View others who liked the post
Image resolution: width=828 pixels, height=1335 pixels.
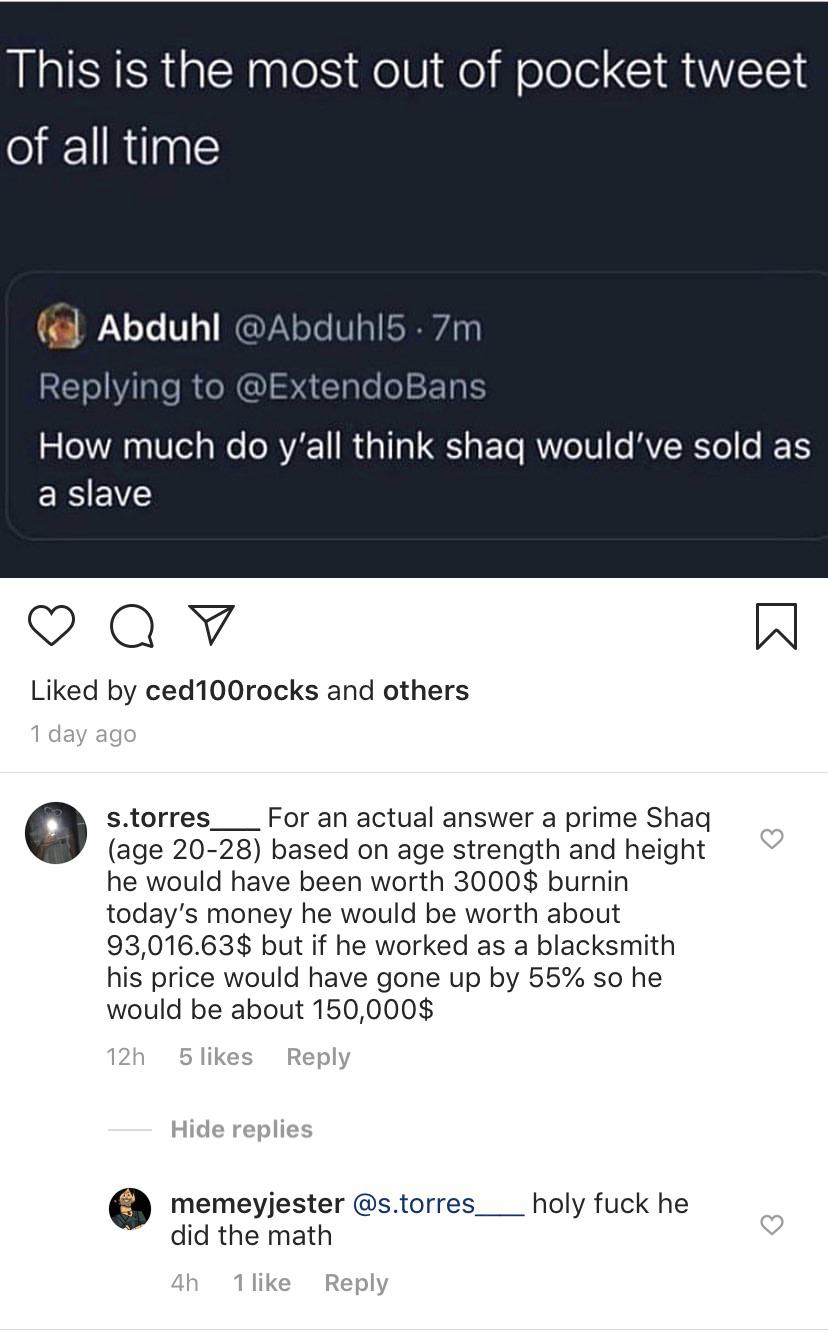(x=411, y=691)
